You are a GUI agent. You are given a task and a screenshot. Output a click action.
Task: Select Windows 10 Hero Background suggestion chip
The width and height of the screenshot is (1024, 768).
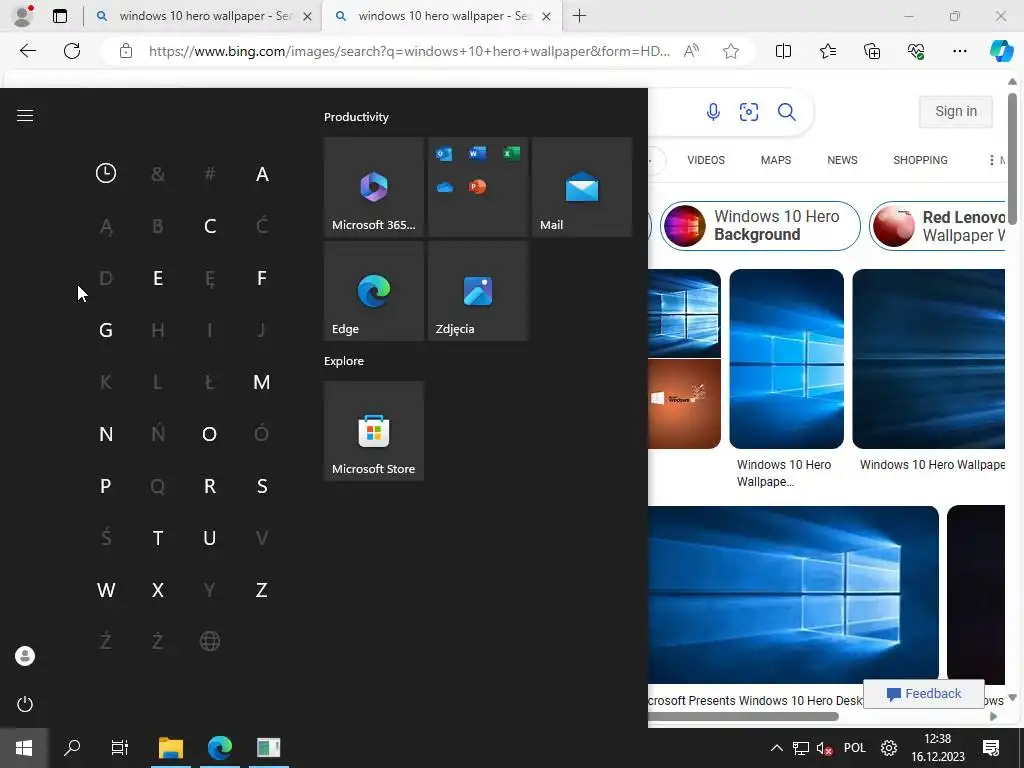click(760, 226)
